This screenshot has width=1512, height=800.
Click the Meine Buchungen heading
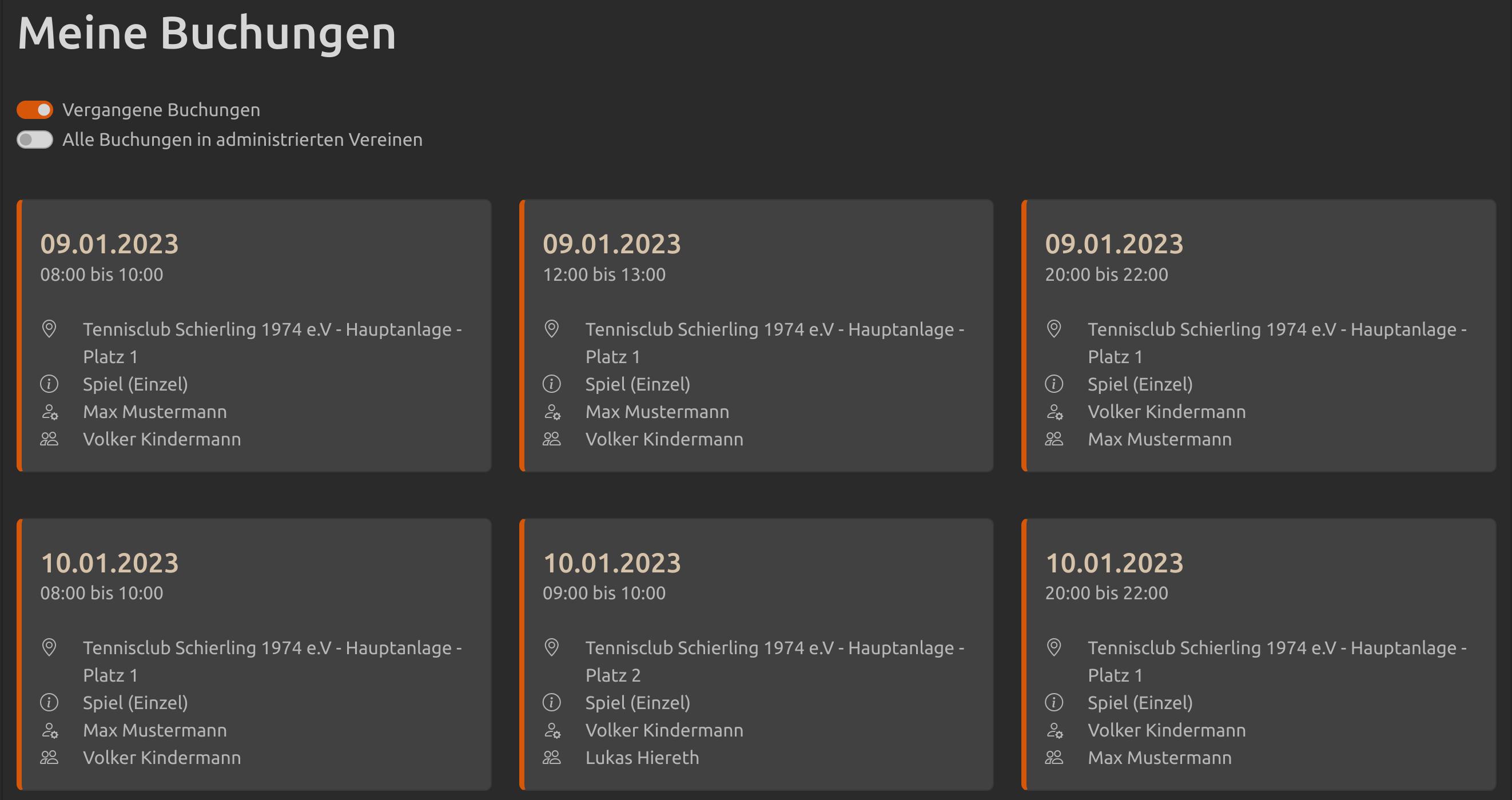coord(206,33)
